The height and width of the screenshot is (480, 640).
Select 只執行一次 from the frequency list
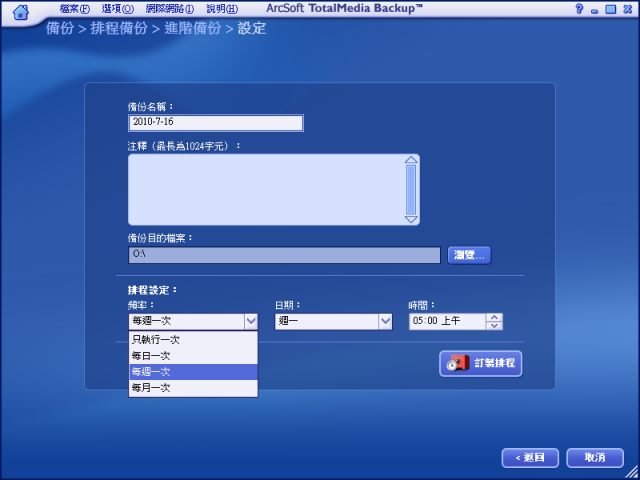coord(193,340)
